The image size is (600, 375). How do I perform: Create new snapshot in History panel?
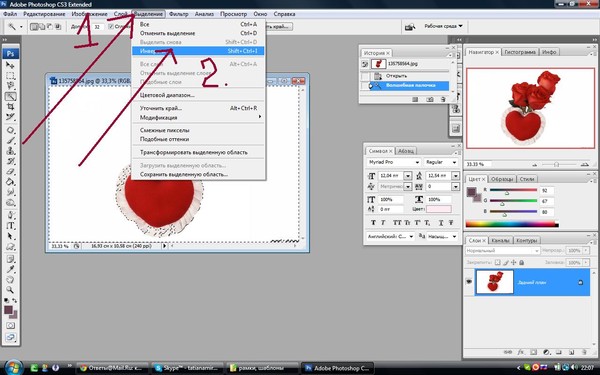point(430,99)
